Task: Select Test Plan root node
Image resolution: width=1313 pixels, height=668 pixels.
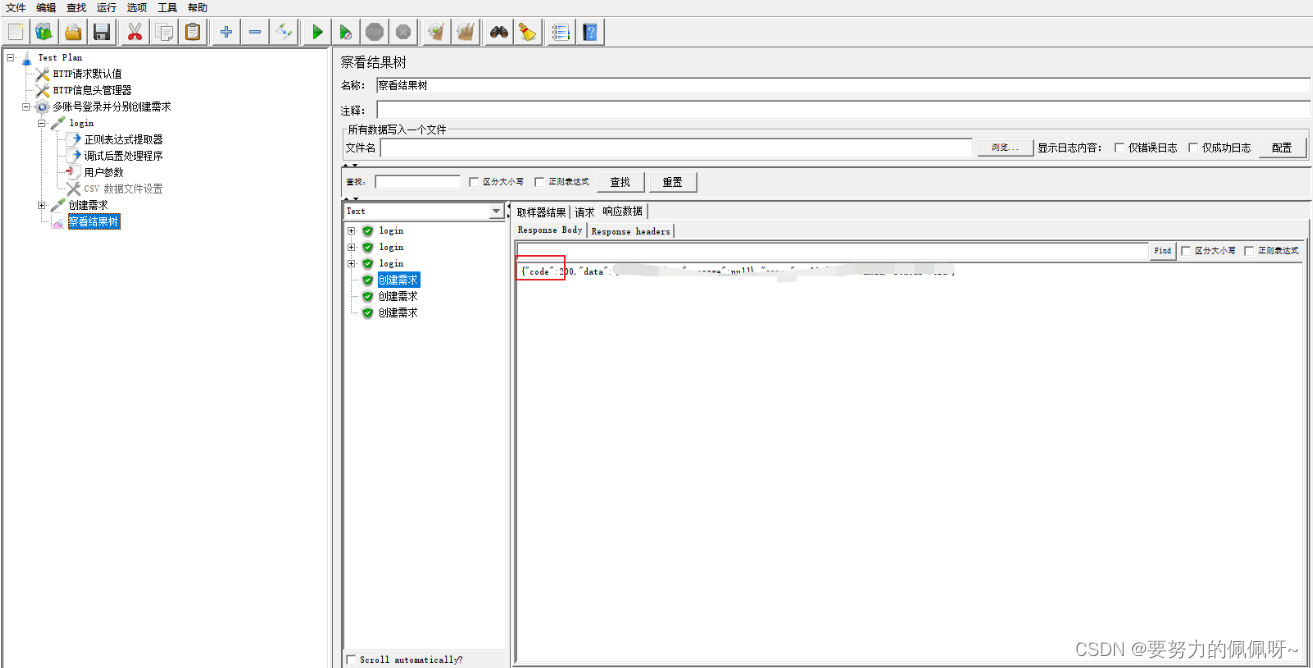Action: 60,58
